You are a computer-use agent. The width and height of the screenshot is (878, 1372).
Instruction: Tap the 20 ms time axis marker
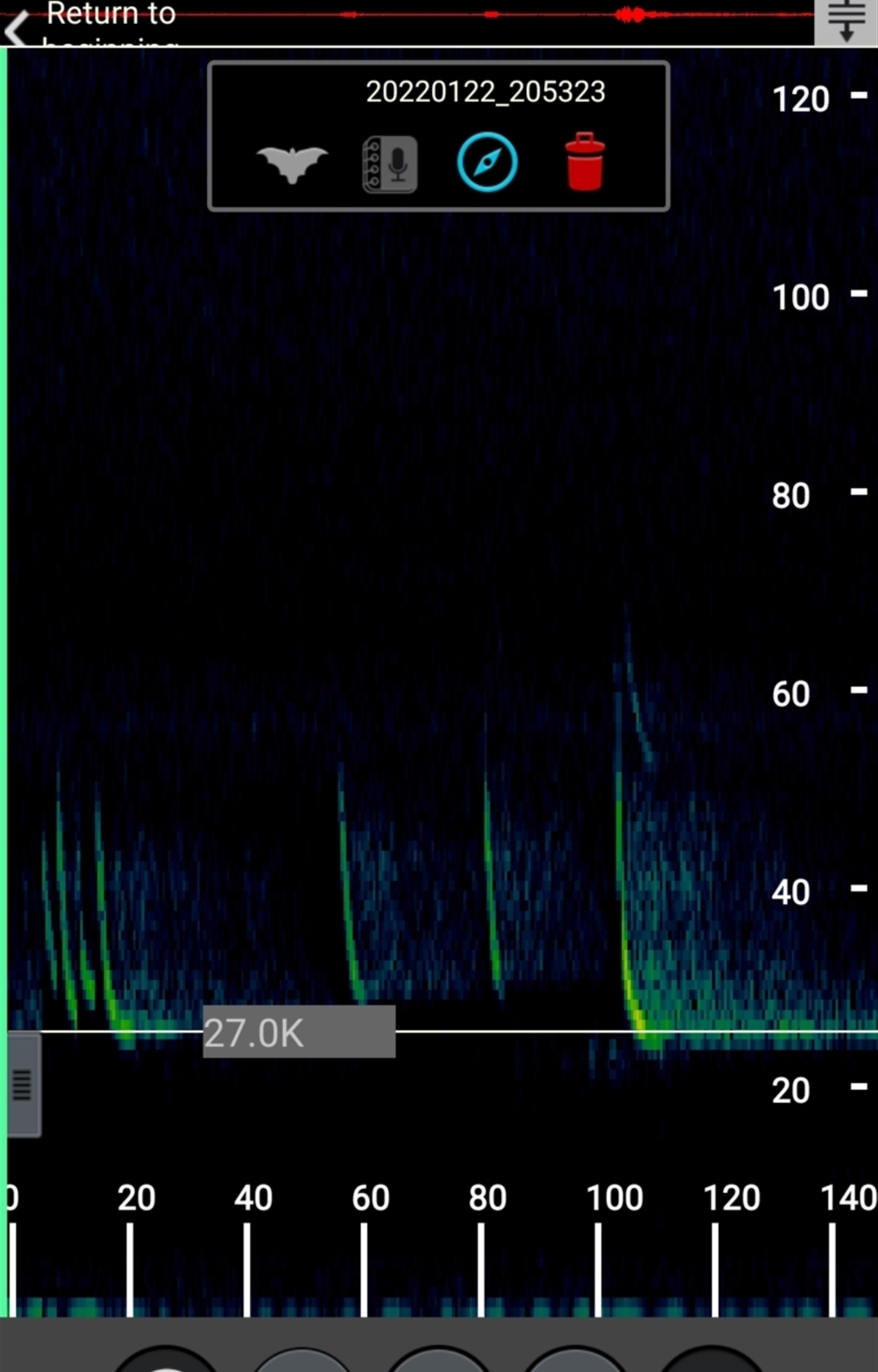(136, 1198)
